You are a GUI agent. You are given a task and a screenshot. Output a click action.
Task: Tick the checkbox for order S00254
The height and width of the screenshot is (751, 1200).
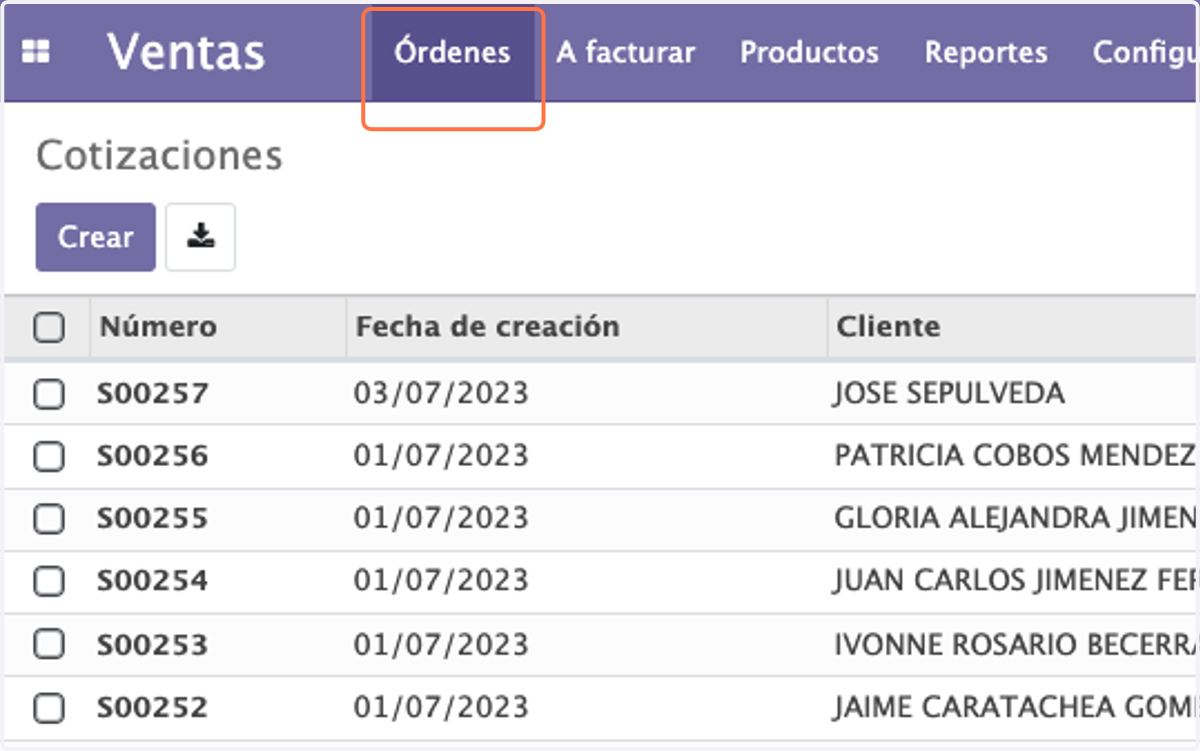[x=49, y=581]
